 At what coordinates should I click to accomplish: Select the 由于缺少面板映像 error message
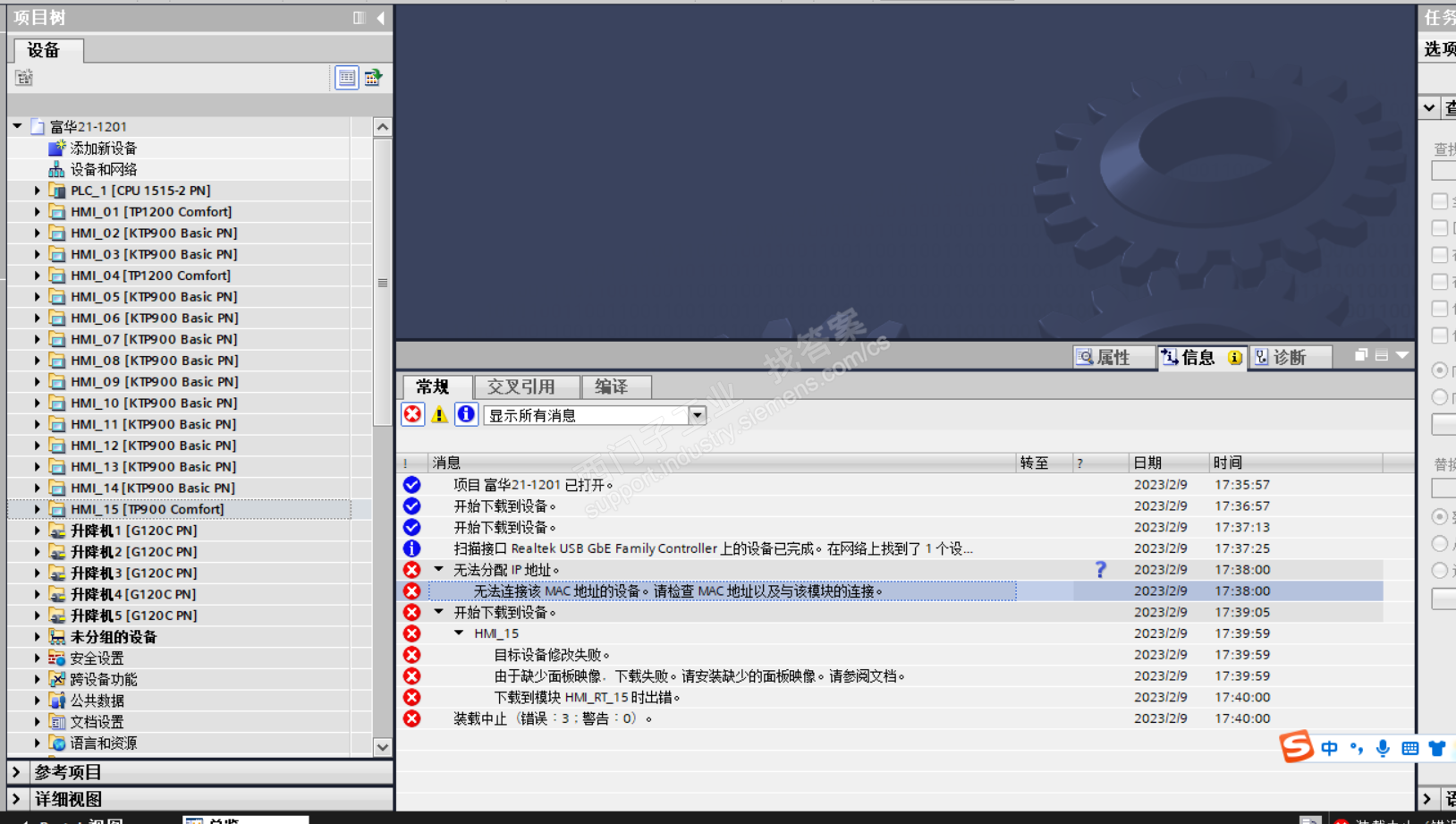[x=699, y=675]
